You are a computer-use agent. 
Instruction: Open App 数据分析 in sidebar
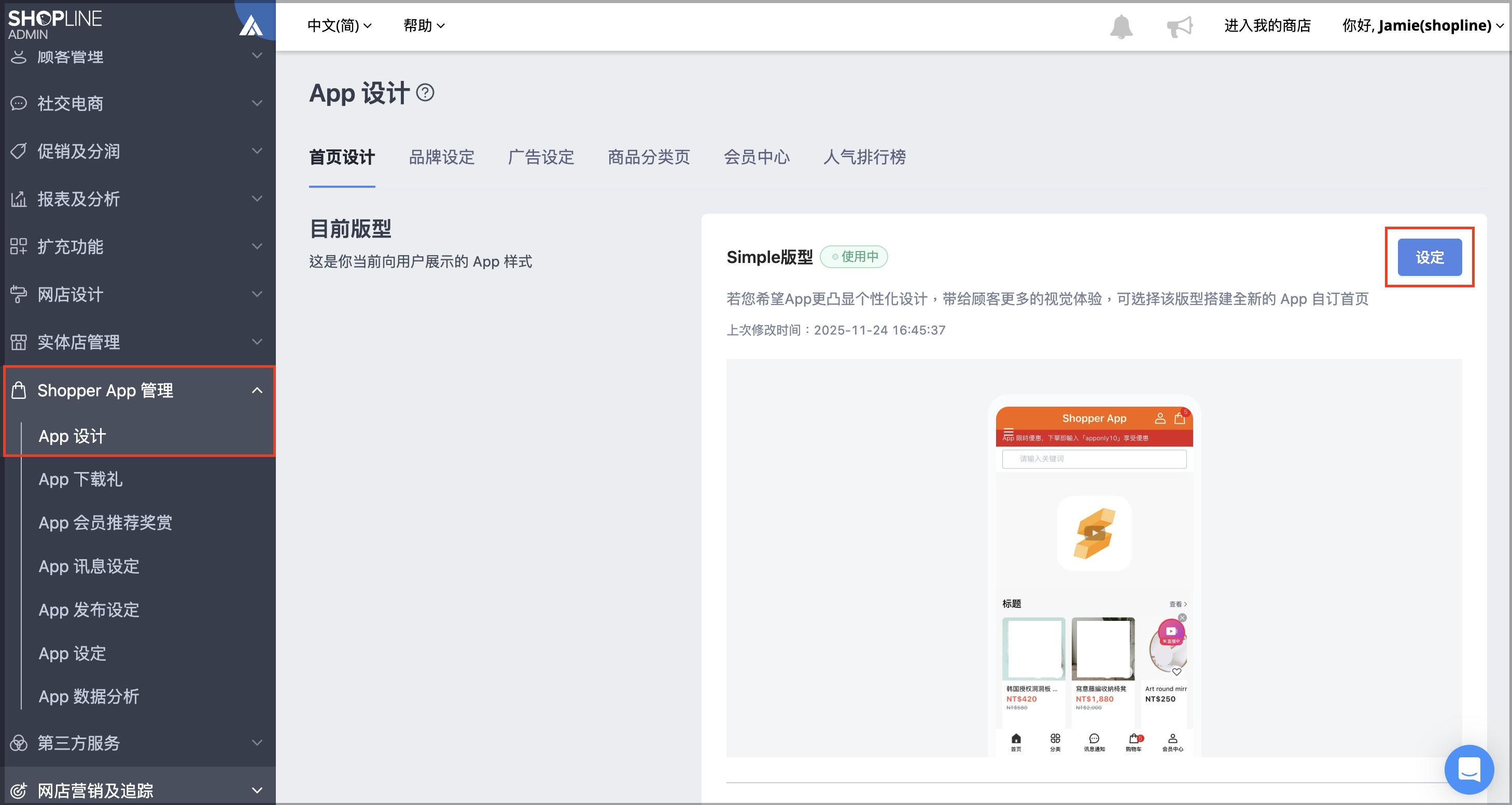coord(89,697)
